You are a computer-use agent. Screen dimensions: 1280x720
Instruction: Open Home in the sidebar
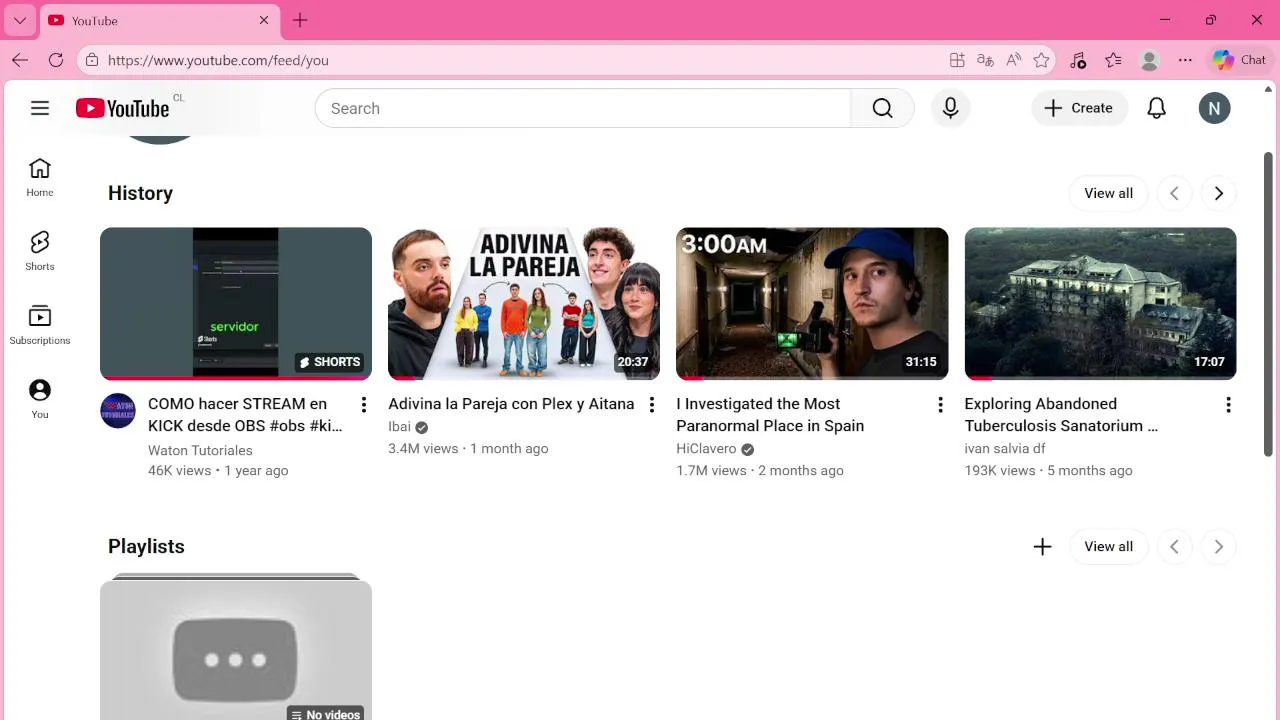[x=40, y=178]
